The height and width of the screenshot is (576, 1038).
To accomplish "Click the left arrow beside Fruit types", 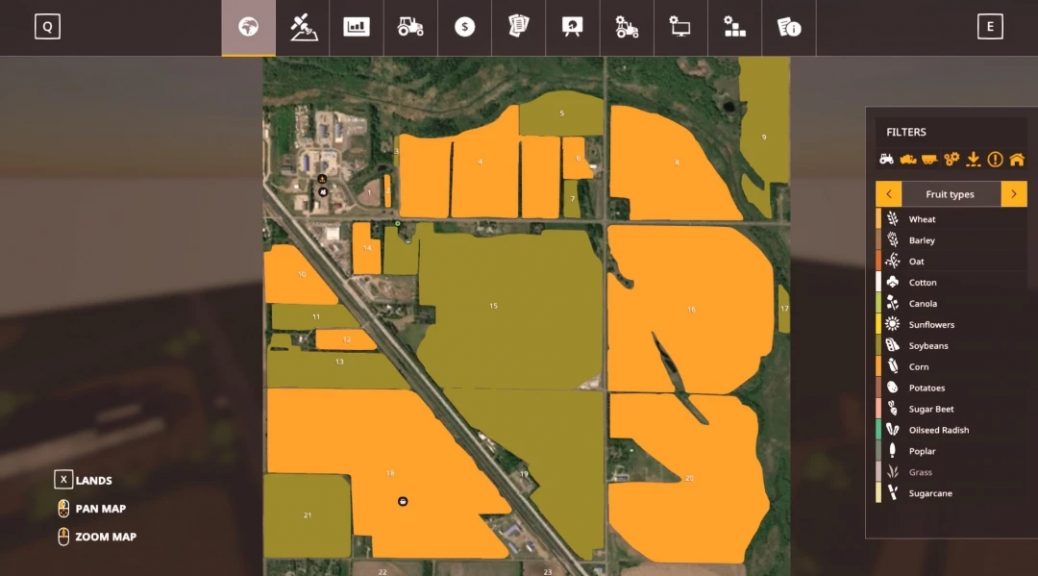I will tap(888, 193).
